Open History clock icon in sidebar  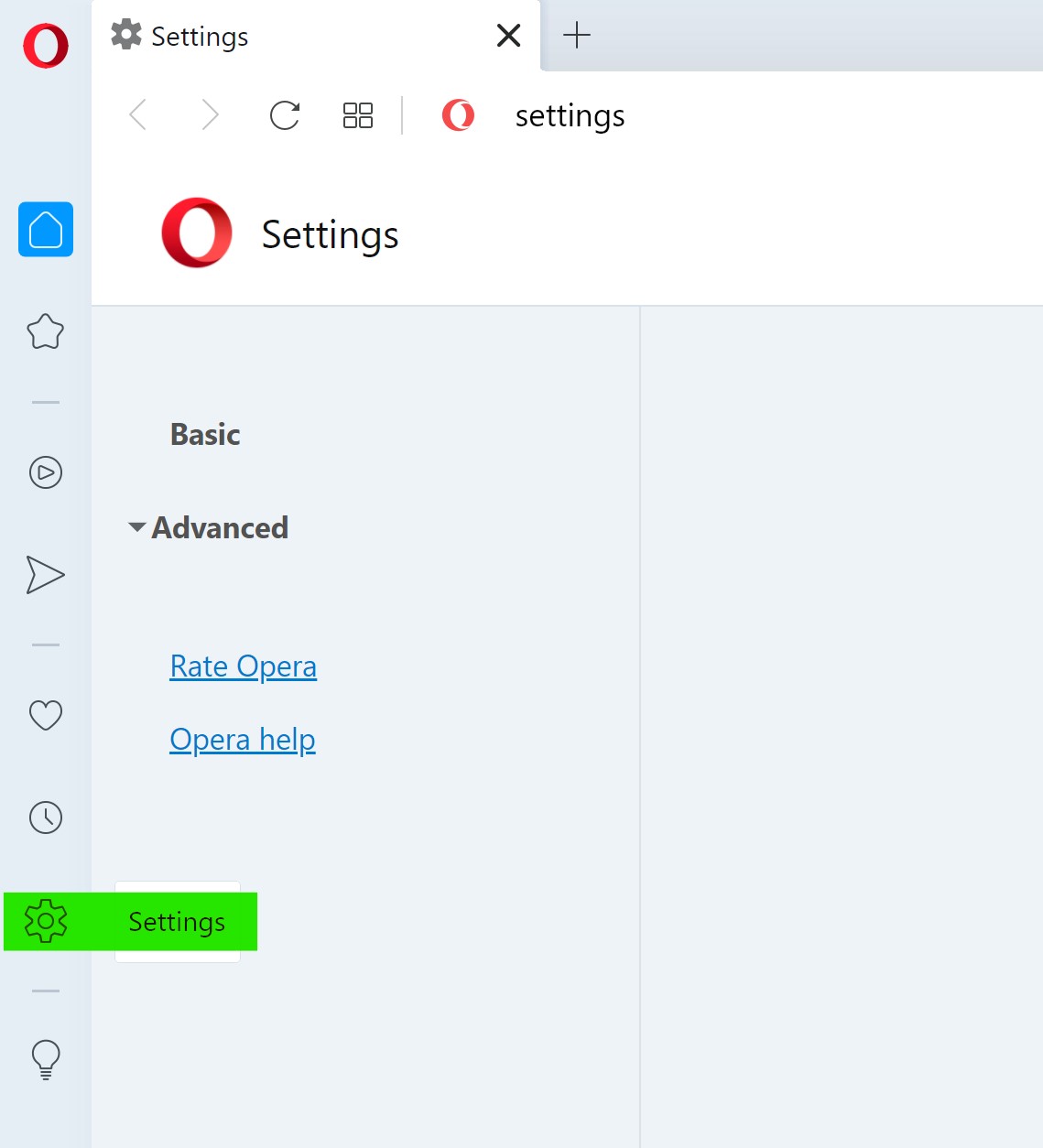[46, 818]
